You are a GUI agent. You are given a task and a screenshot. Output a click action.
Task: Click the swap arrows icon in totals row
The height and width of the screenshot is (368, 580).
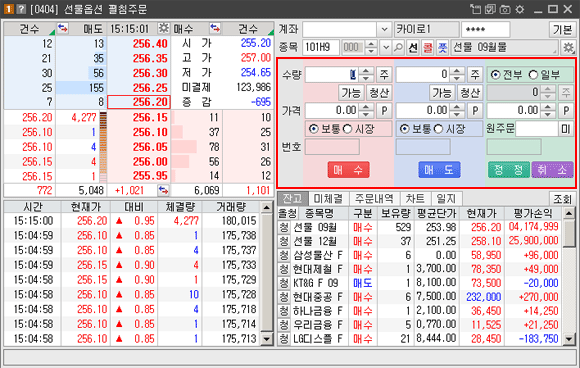(163, 190)
